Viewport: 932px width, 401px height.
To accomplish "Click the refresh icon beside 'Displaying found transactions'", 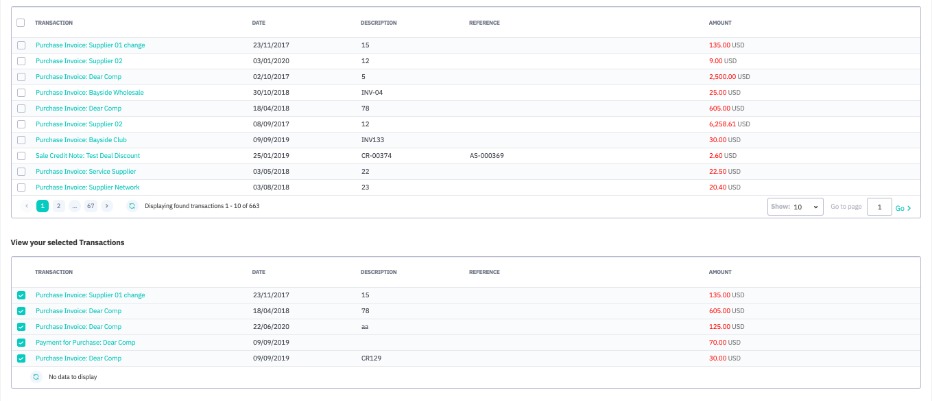I will [132, 206].
